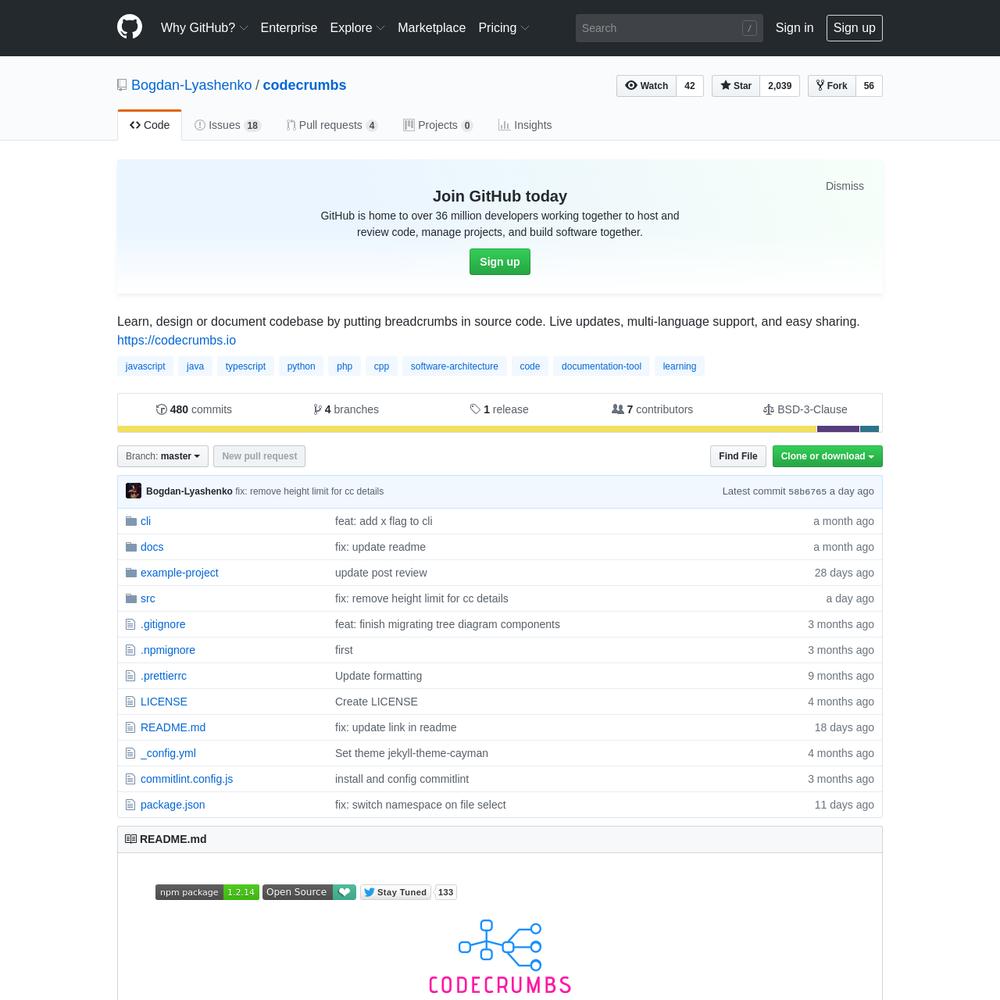Click the teal language bar segment

coord(870,429)
